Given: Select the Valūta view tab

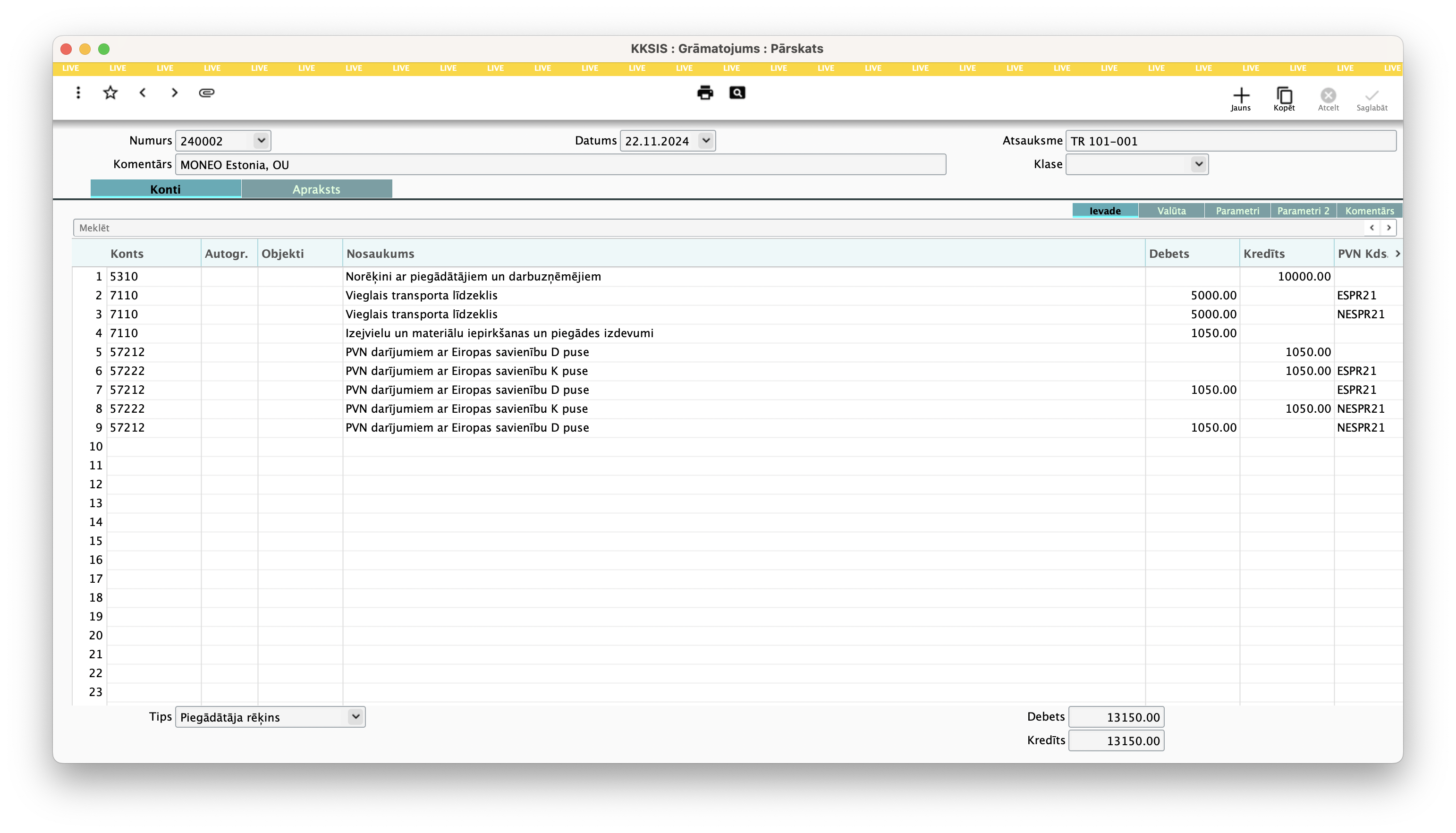Looking at the screenshot, I should [1171, 211].
